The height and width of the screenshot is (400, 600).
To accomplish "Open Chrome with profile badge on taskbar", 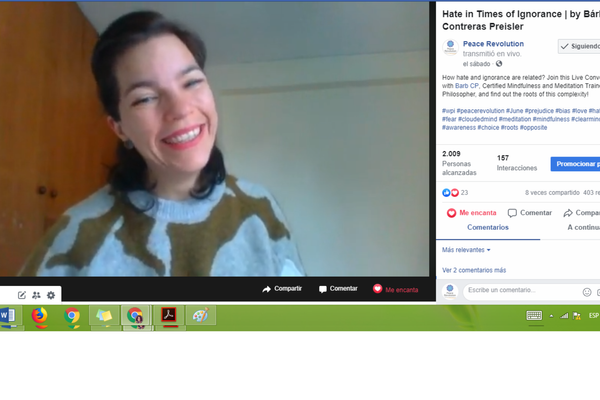I will (135, 316).
